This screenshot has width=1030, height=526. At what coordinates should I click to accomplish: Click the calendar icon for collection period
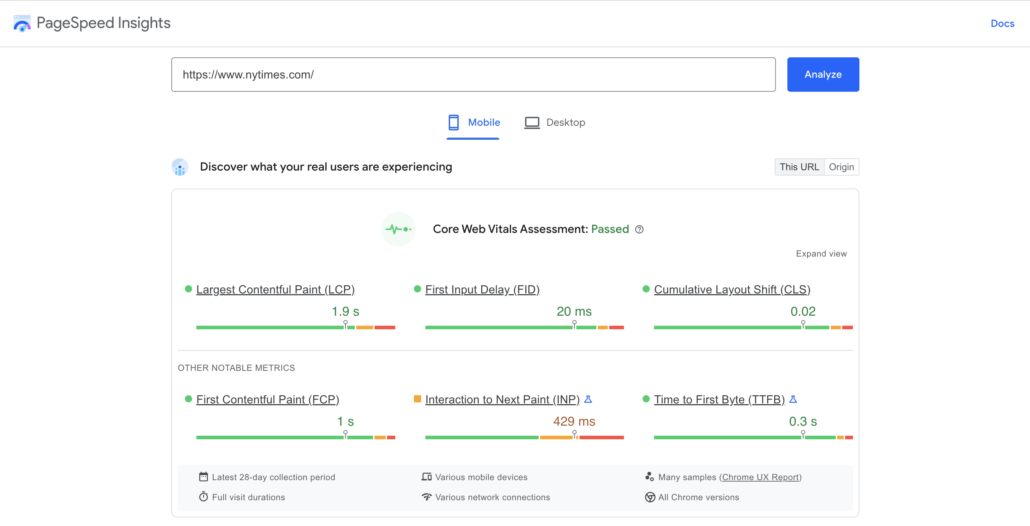point(203,477)
